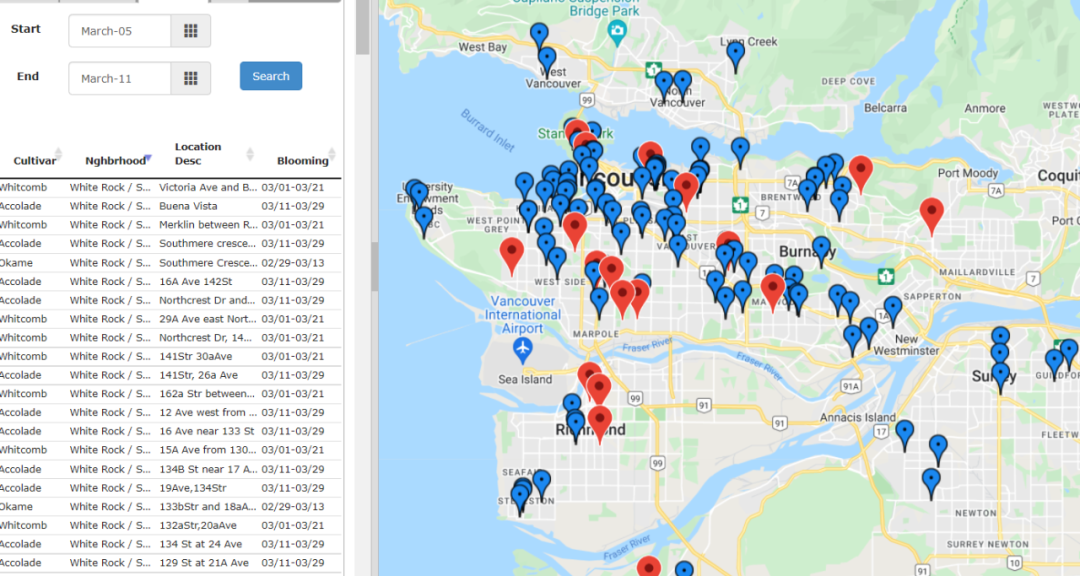Click the blue pin right of Steveston
Viewport: 1080px width, 576px height.
tap(541, 484)
